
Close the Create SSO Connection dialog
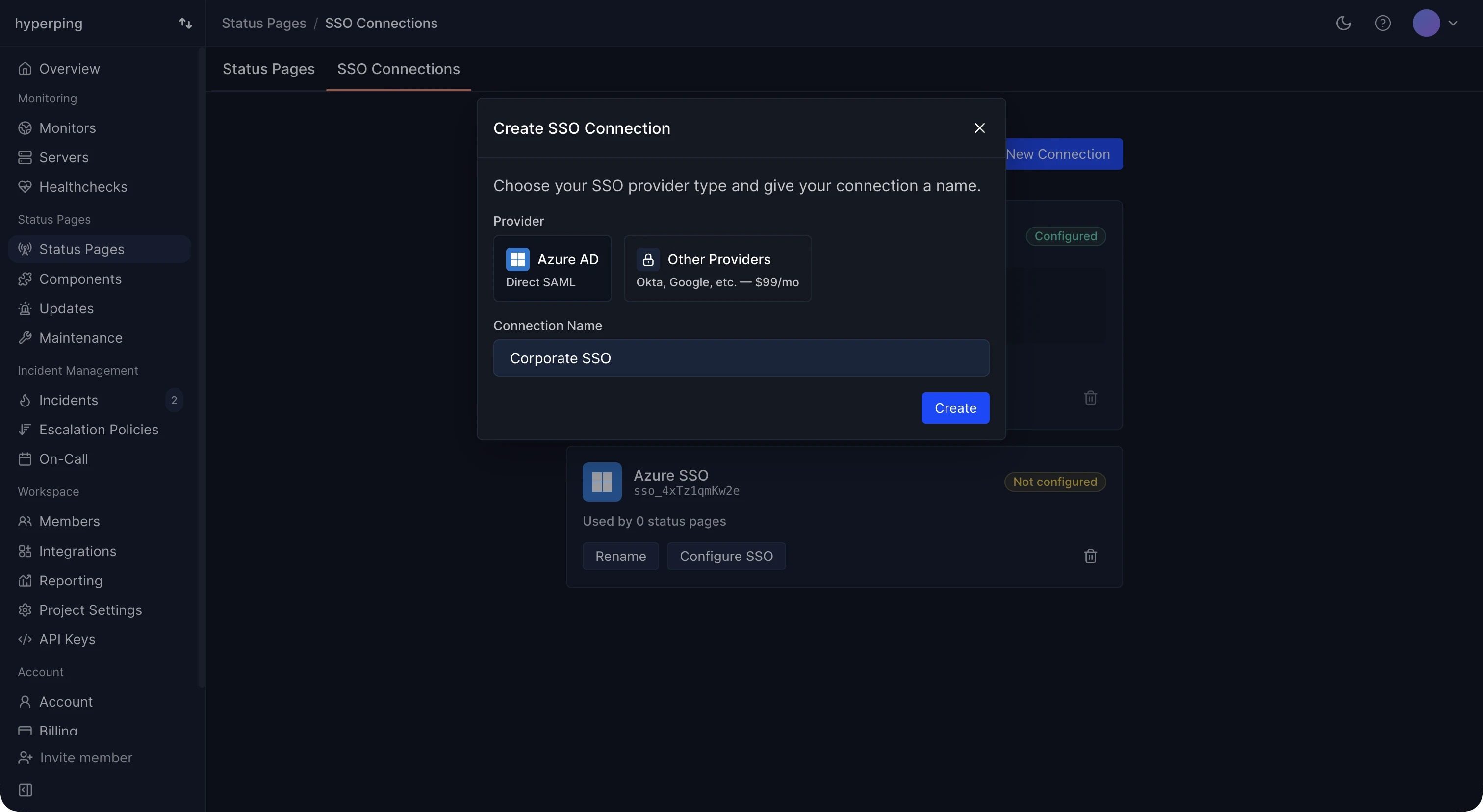980,128
